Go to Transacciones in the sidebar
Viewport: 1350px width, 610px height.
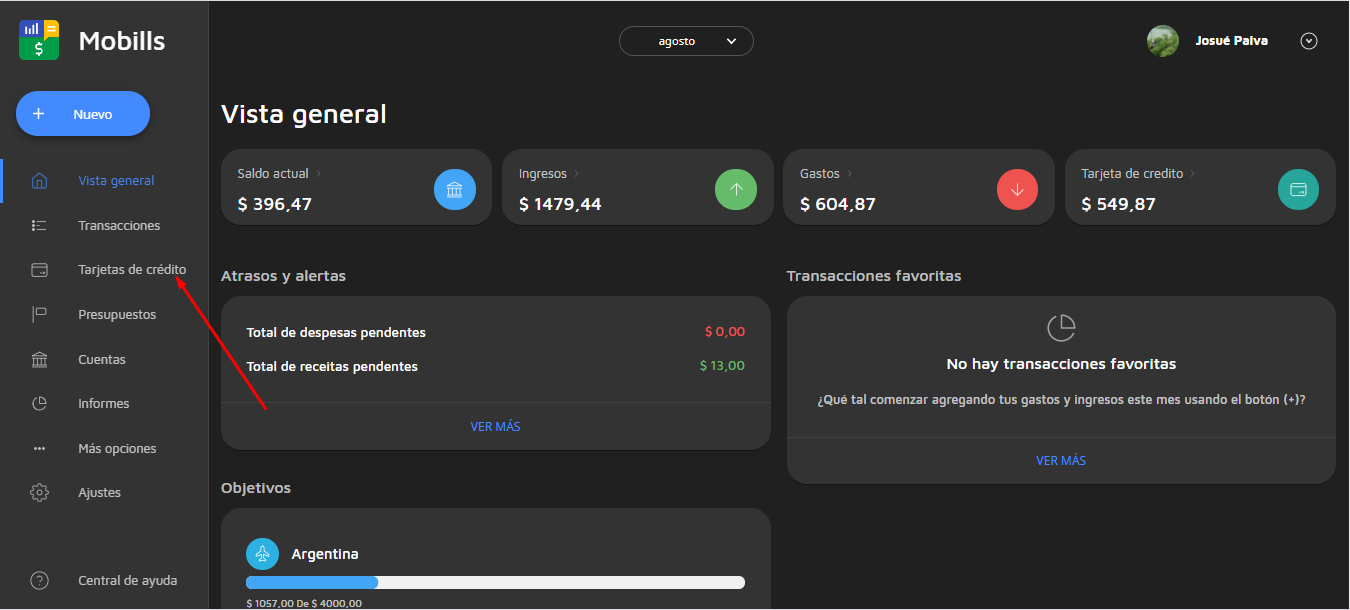118,226
